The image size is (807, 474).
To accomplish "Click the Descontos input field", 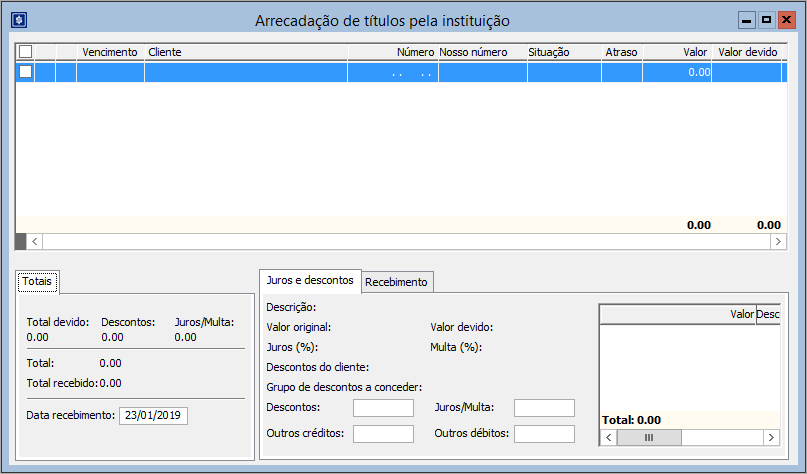I will [383, 408].
